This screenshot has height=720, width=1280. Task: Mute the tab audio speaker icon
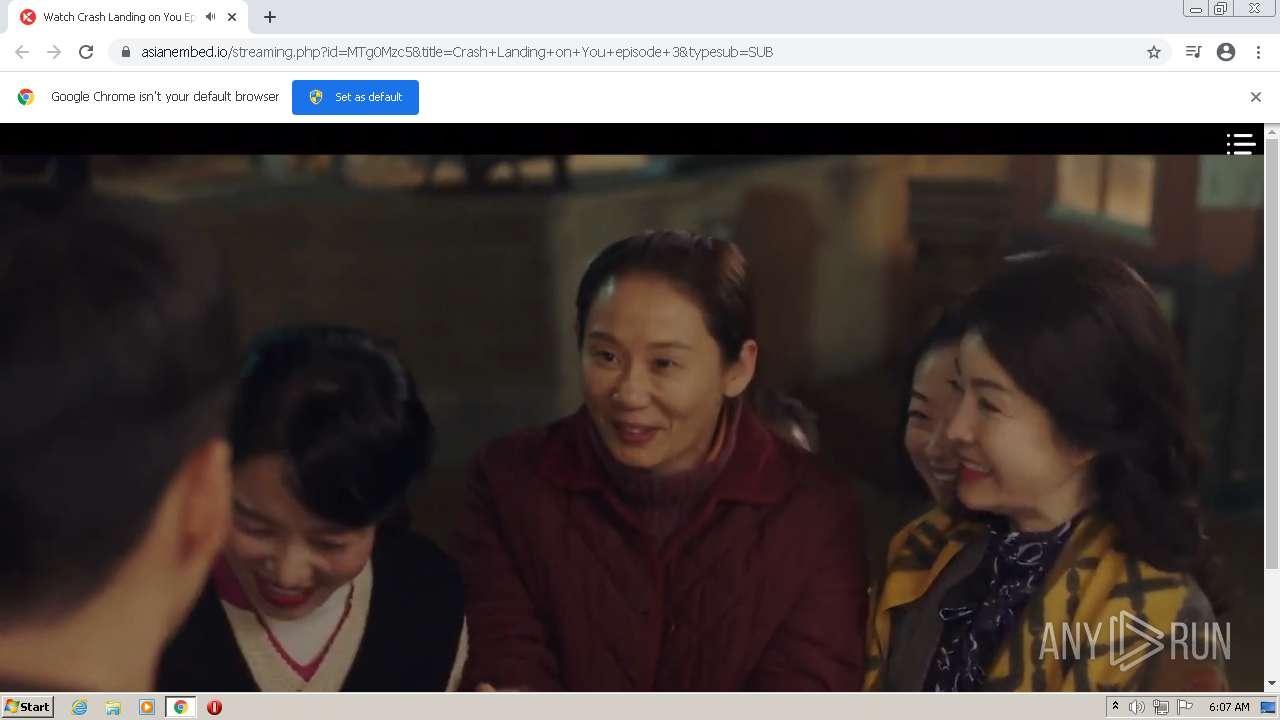coord(210,17)
